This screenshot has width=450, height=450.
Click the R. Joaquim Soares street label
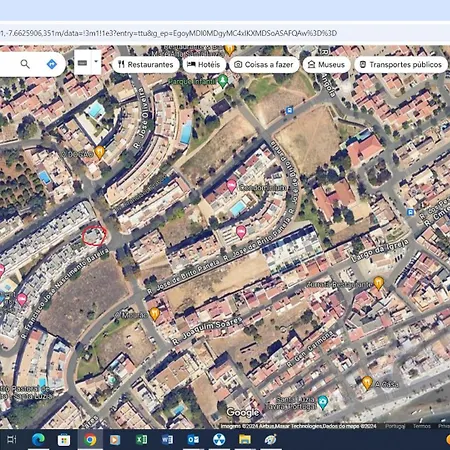(207, 331)
